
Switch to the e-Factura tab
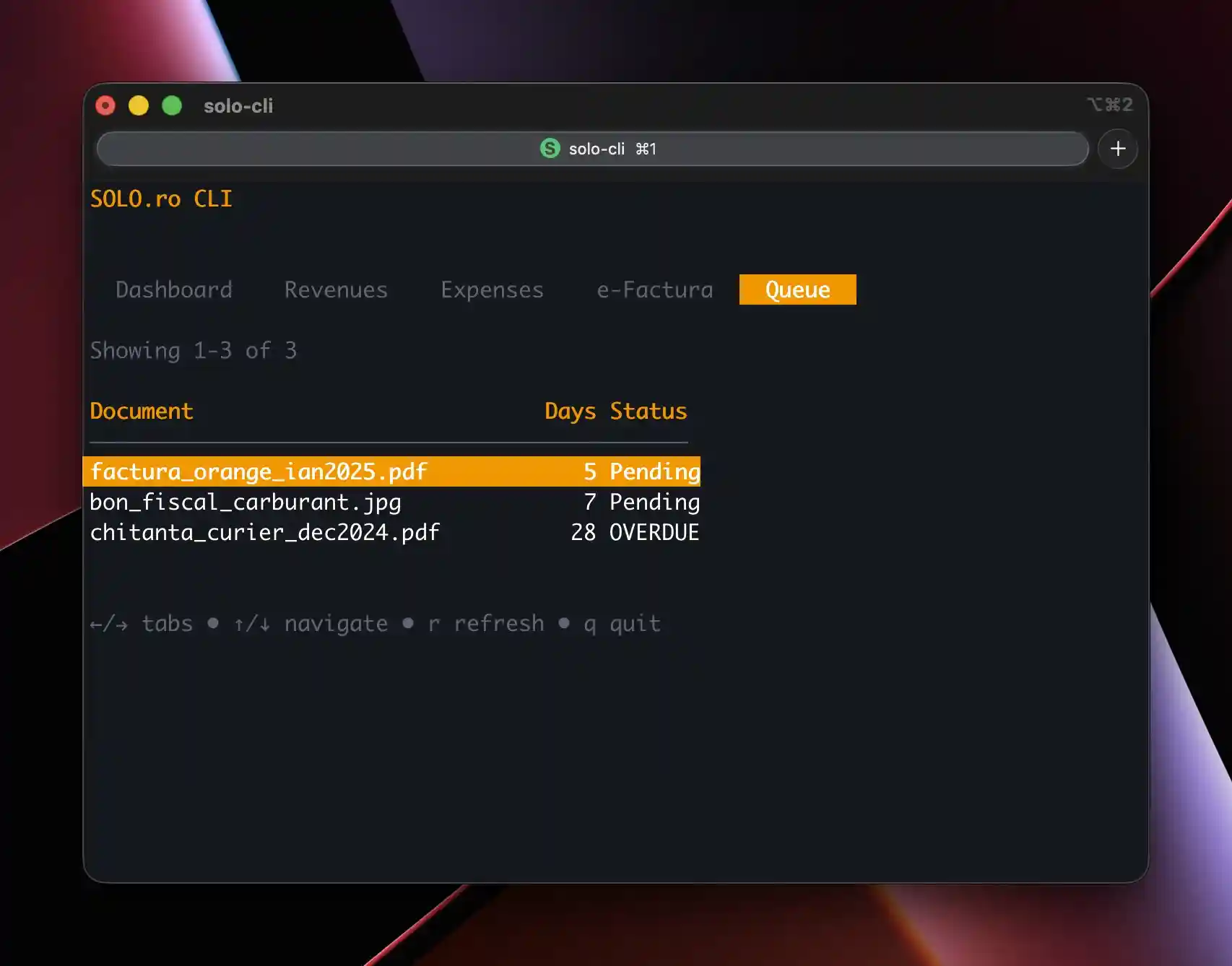click(654, 290)
